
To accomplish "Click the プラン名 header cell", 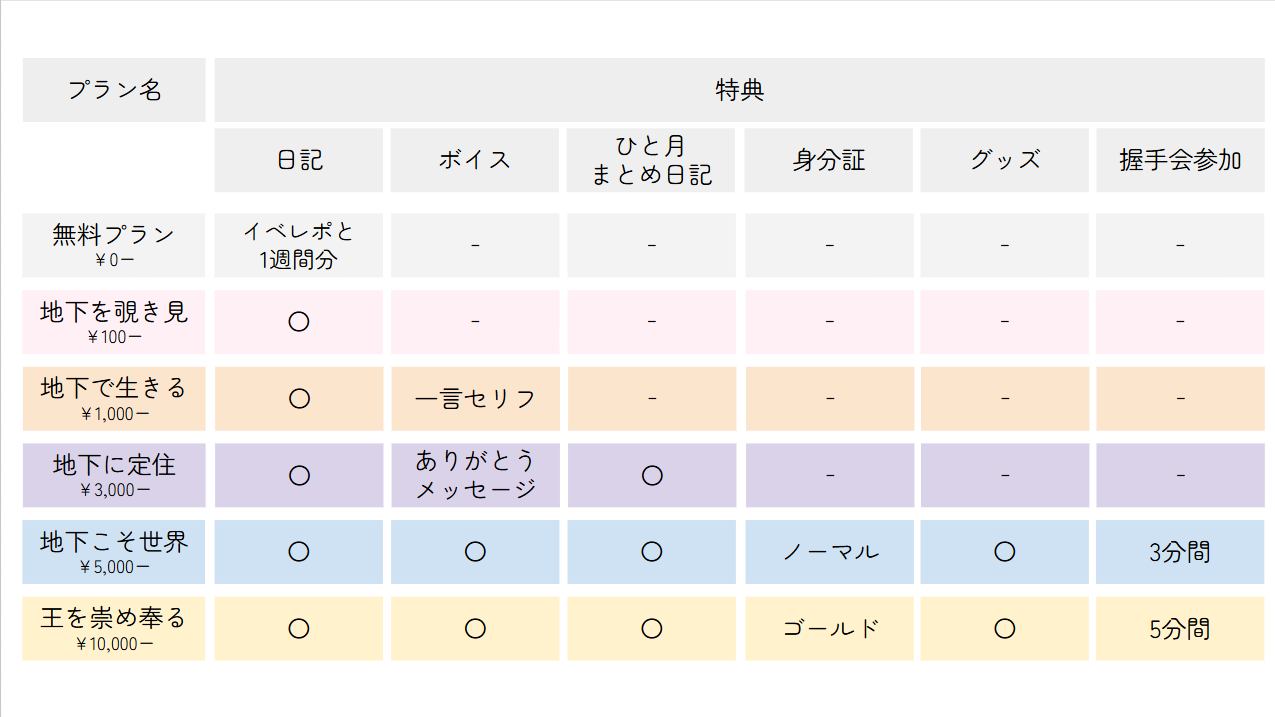I will 114,90.
